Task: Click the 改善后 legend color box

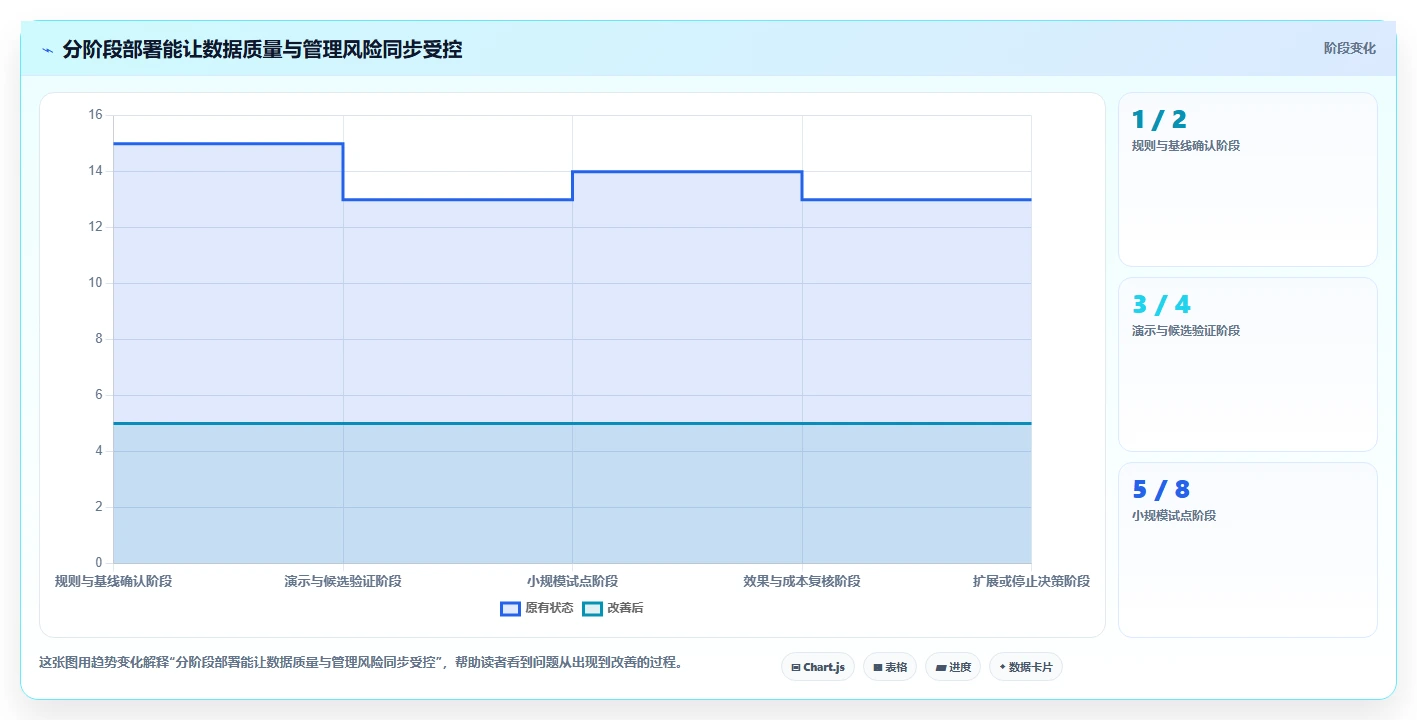Action: point(592,608)
